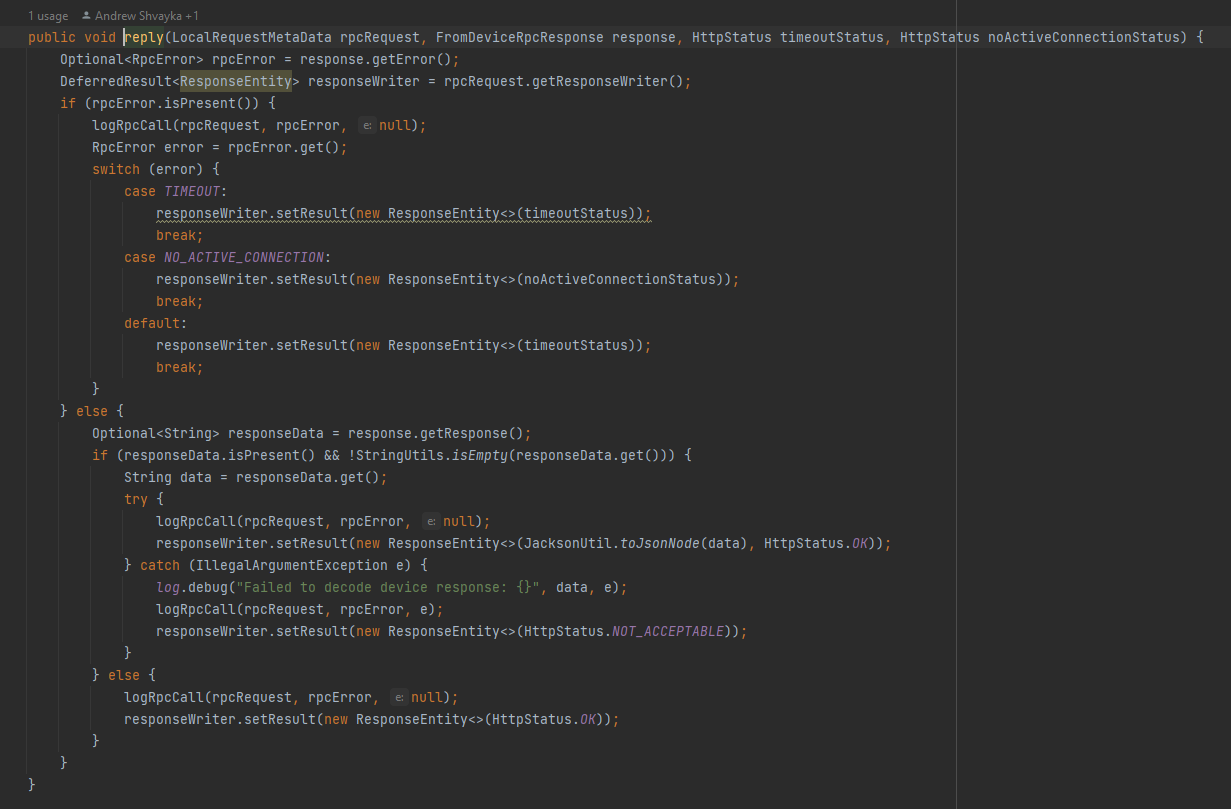Click 'log.debug' logging call
Screen dimensions: 1231x809
[192, 587]
